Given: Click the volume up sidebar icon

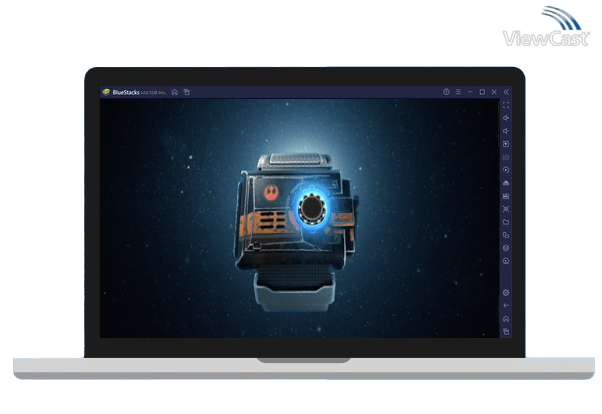Looking at the screenshot, I should click(506, 118).
